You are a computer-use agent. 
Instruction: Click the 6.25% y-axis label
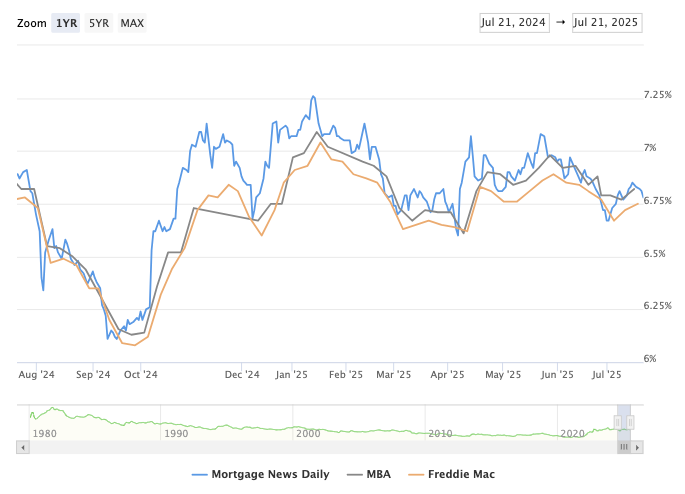pyautogui.click(x=657, y=306)
